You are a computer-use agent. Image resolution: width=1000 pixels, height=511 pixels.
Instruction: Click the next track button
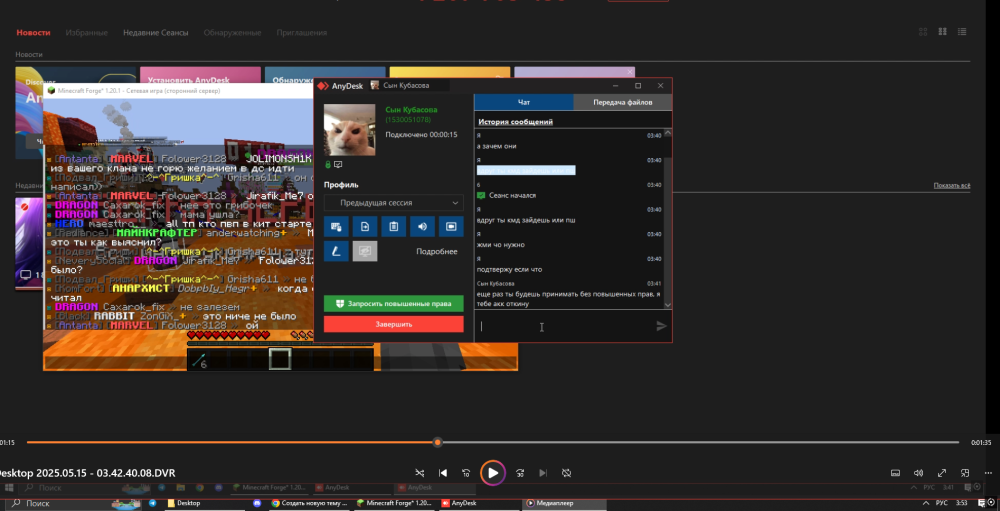point(543,473)
